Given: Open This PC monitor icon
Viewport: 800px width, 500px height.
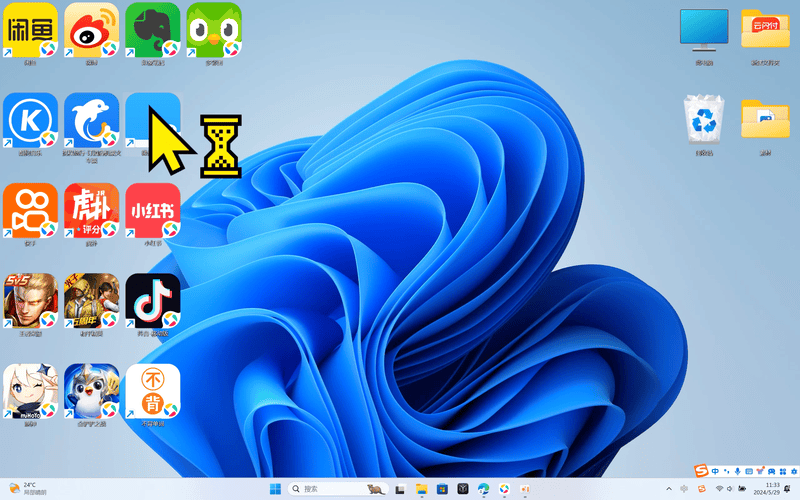Looking at the screenshot, I should click(704, 30).
